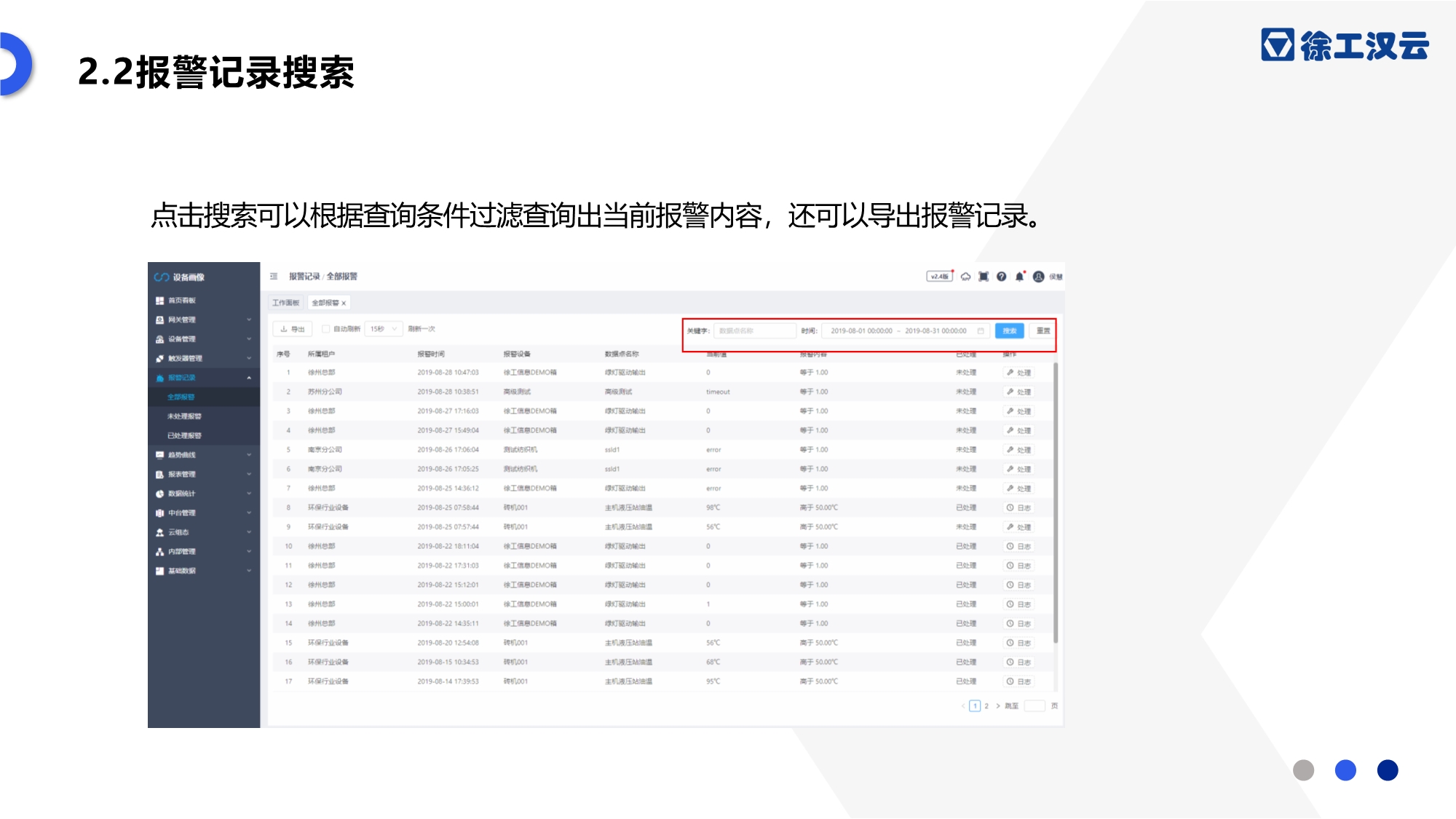1456x819 pixels.
Task: Click the v2.4版 version badge
Action: [939, 277]
